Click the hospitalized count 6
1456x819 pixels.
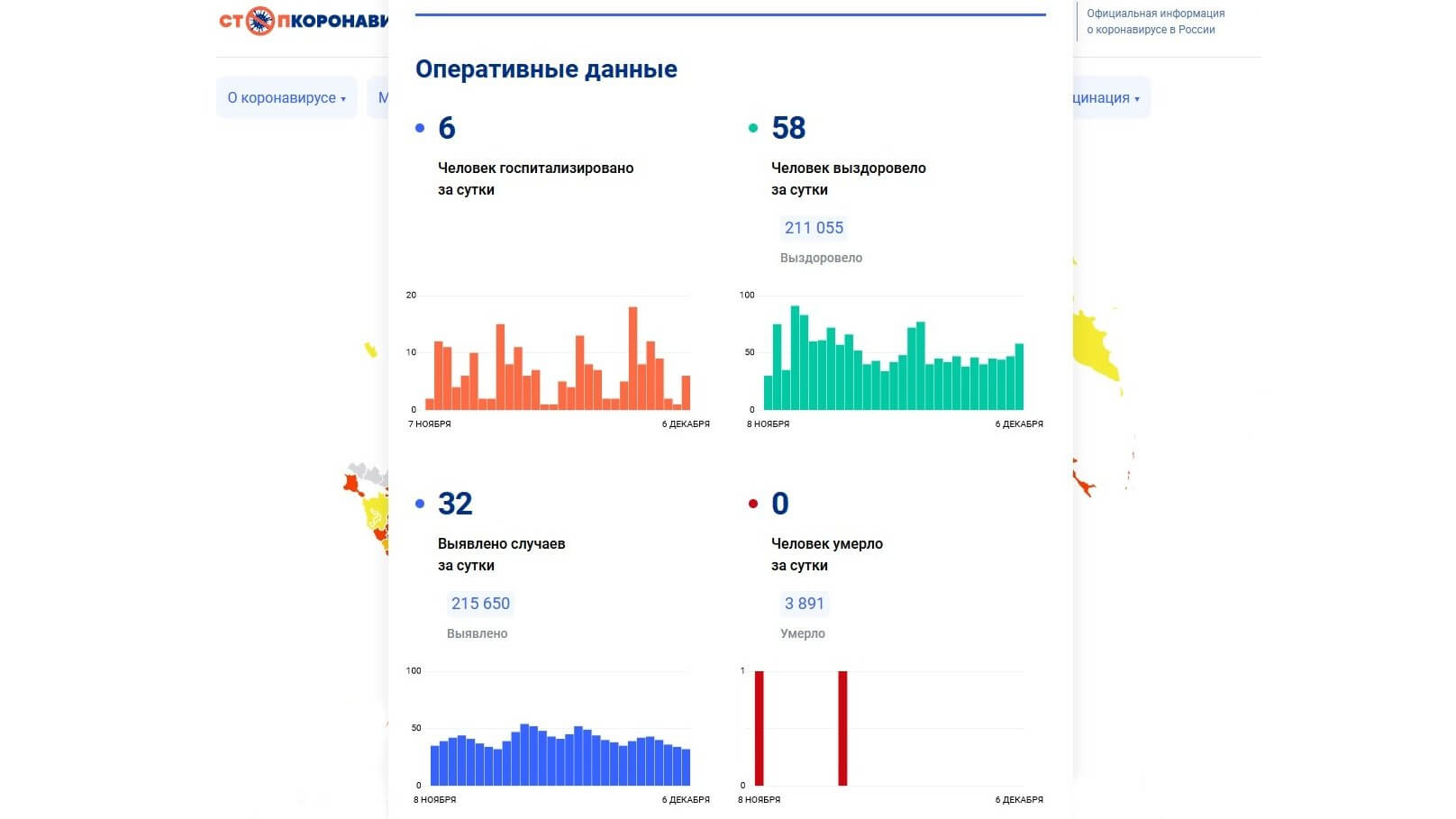(447, 128)
